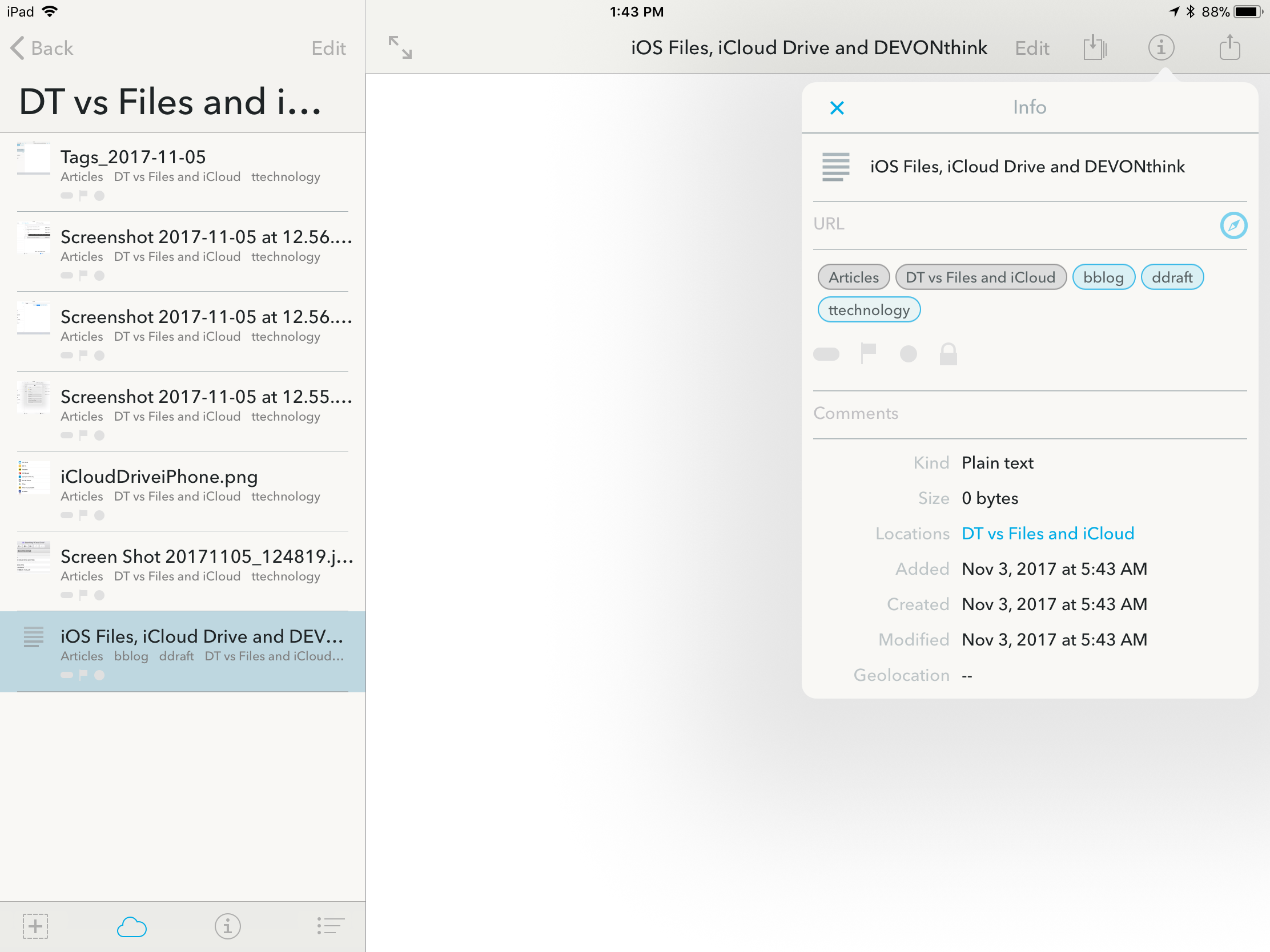Select iOS Files, iCloud Drive and DEV... item

click(183, 651)
